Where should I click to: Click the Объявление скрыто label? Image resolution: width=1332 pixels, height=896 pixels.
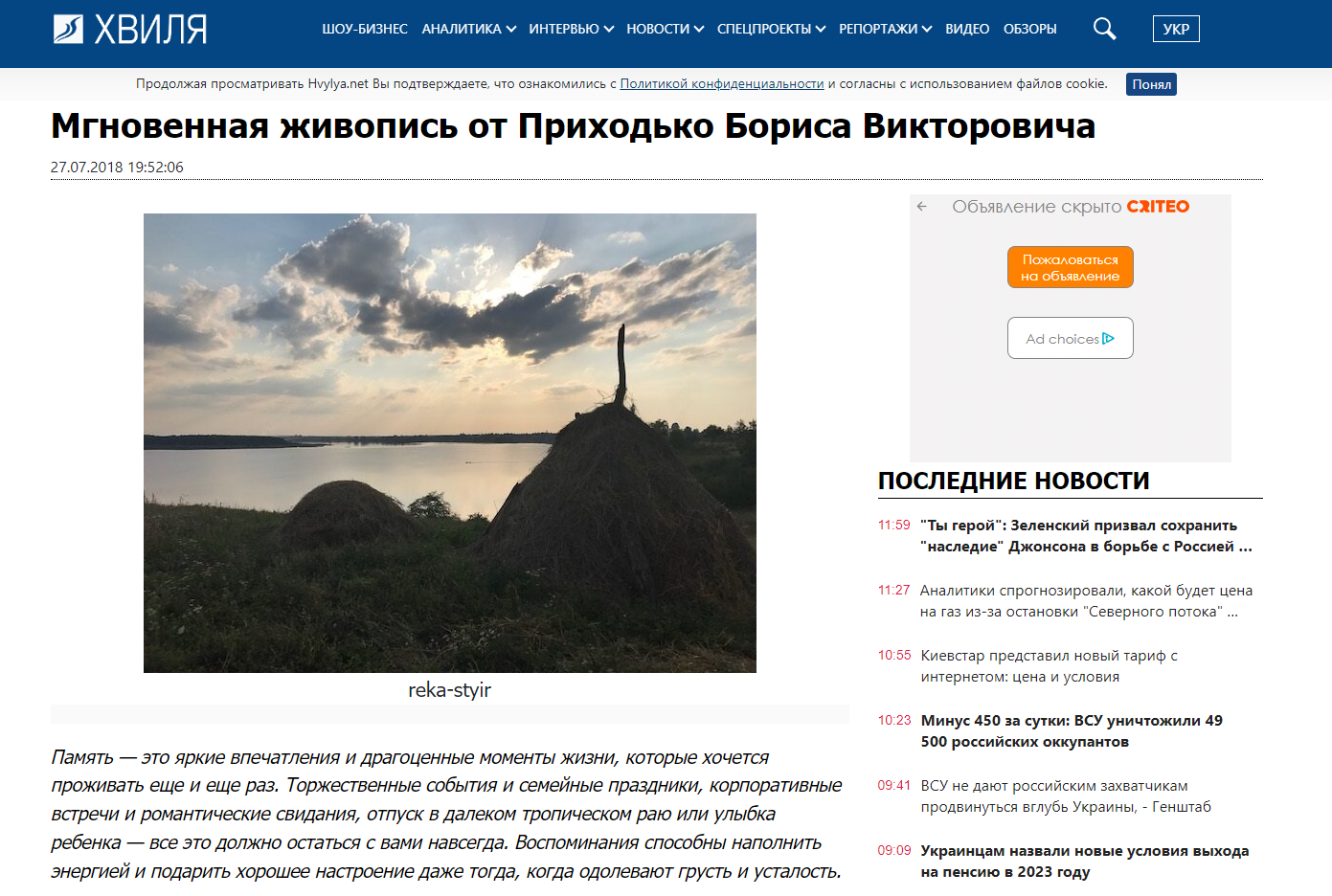1036,207
